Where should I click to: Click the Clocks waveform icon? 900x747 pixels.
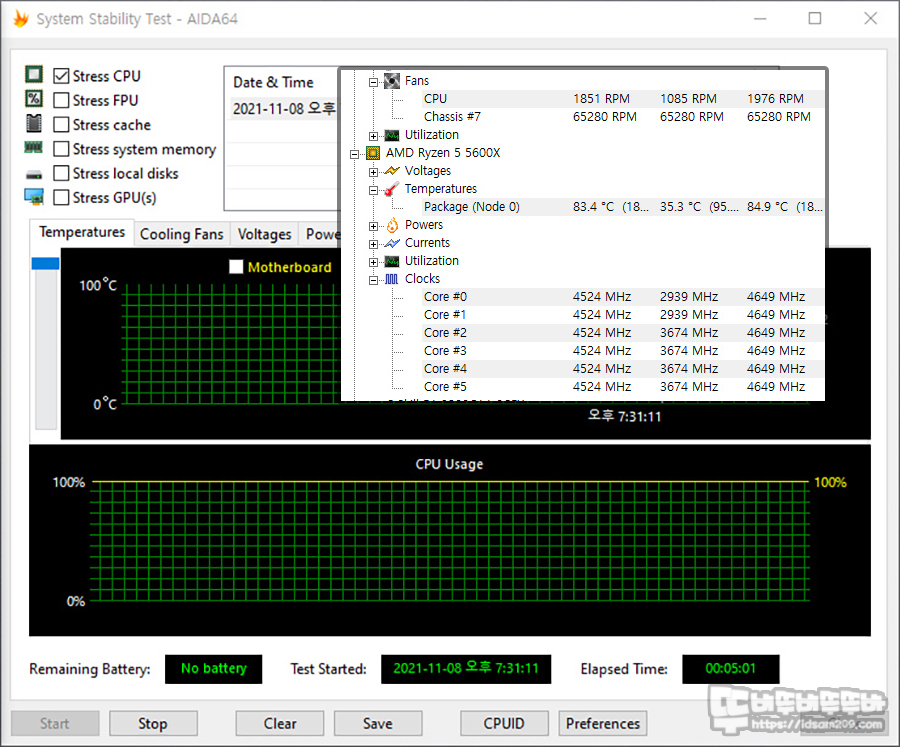coord(392,279)
